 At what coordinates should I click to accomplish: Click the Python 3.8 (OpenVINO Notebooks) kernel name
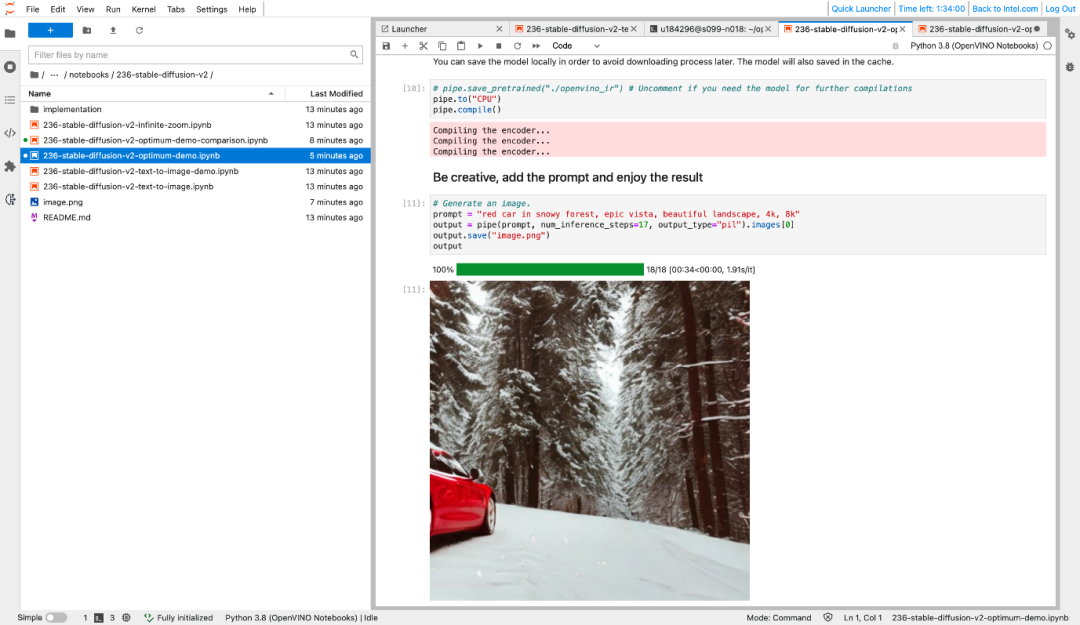974,46
